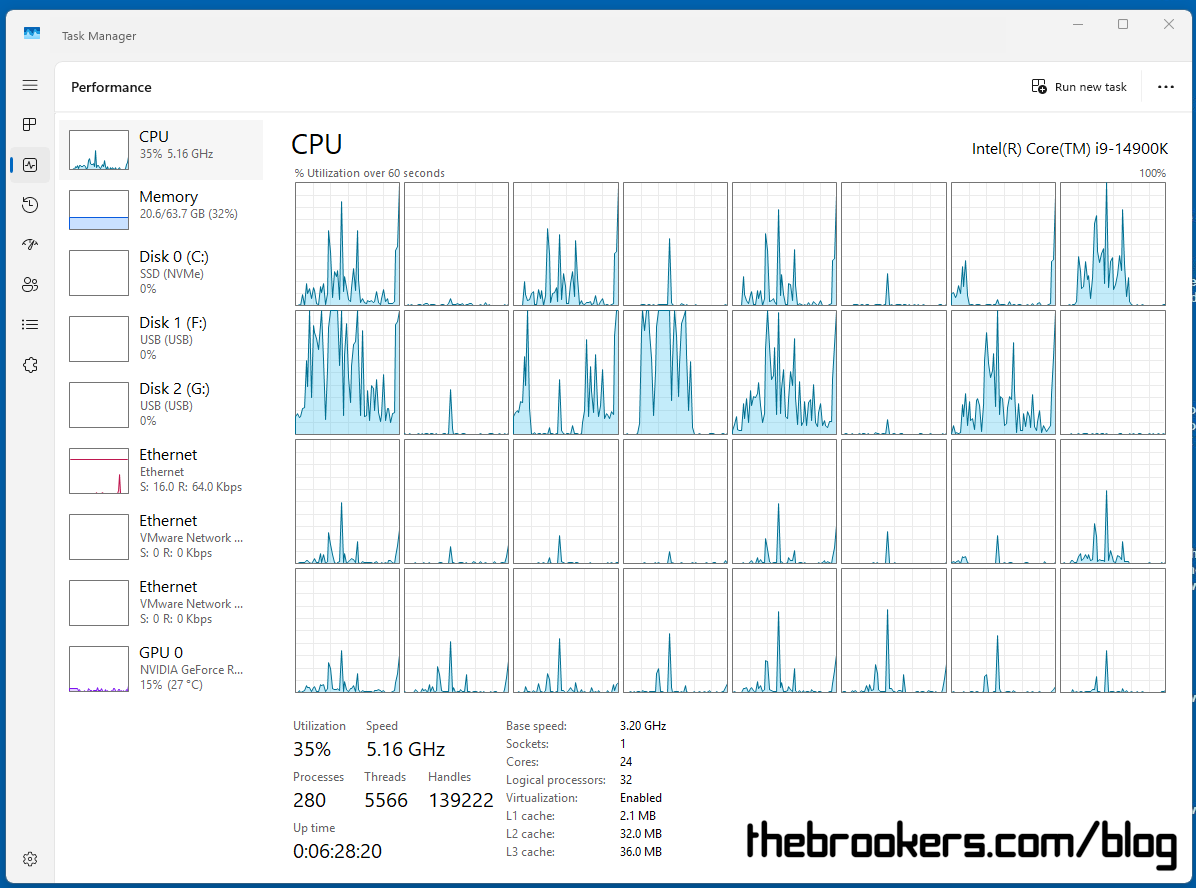The height and width of the screenshot is (888, 1196).
Task: Click the Logical processors value 32
Action: coord(626,780)
